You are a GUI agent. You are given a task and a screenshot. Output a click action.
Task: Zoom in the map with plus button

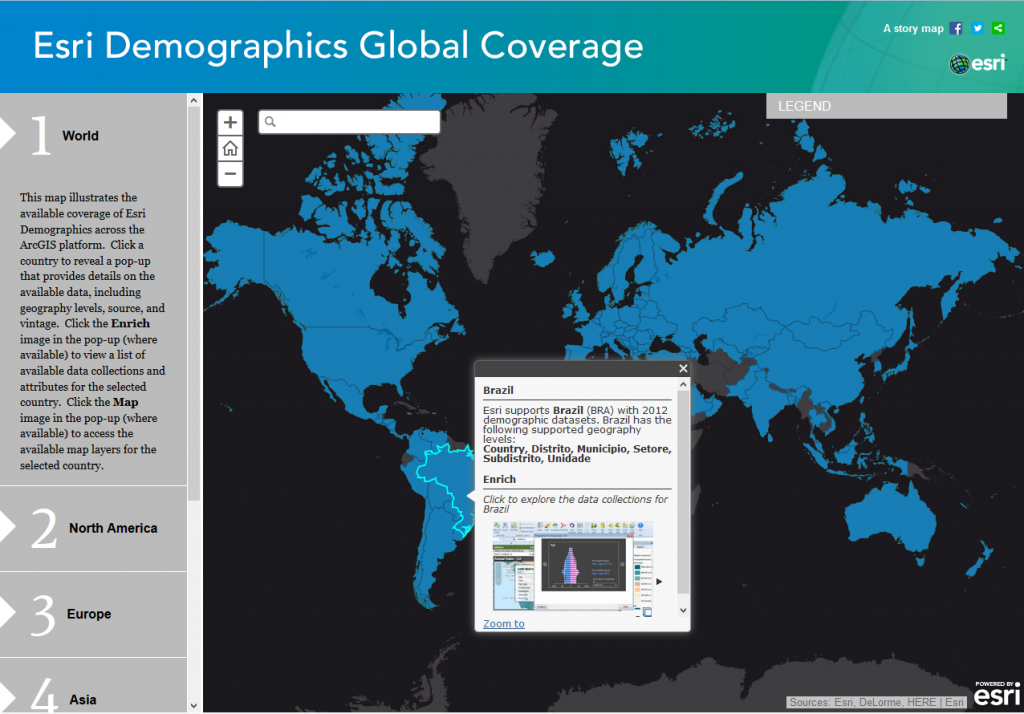pos(230,122)
